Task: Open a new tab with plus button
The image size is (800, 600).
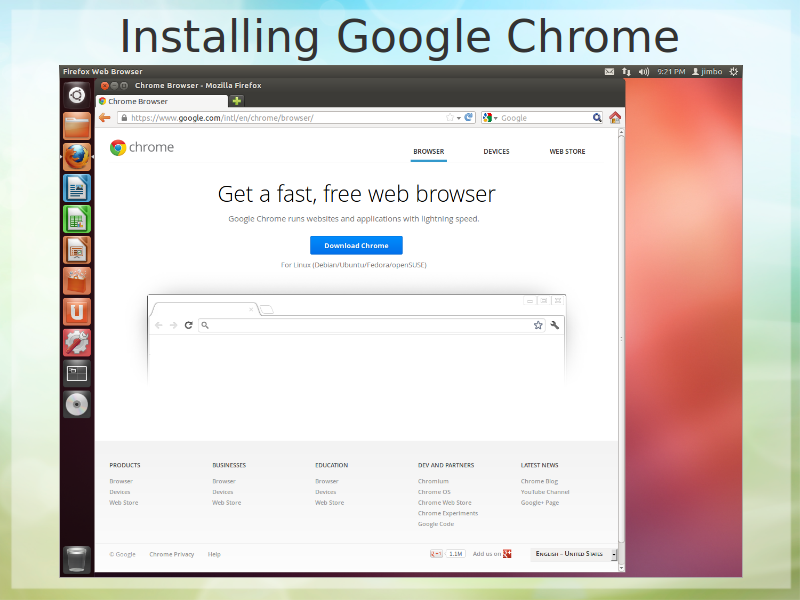Action: (x=237, y=101)
